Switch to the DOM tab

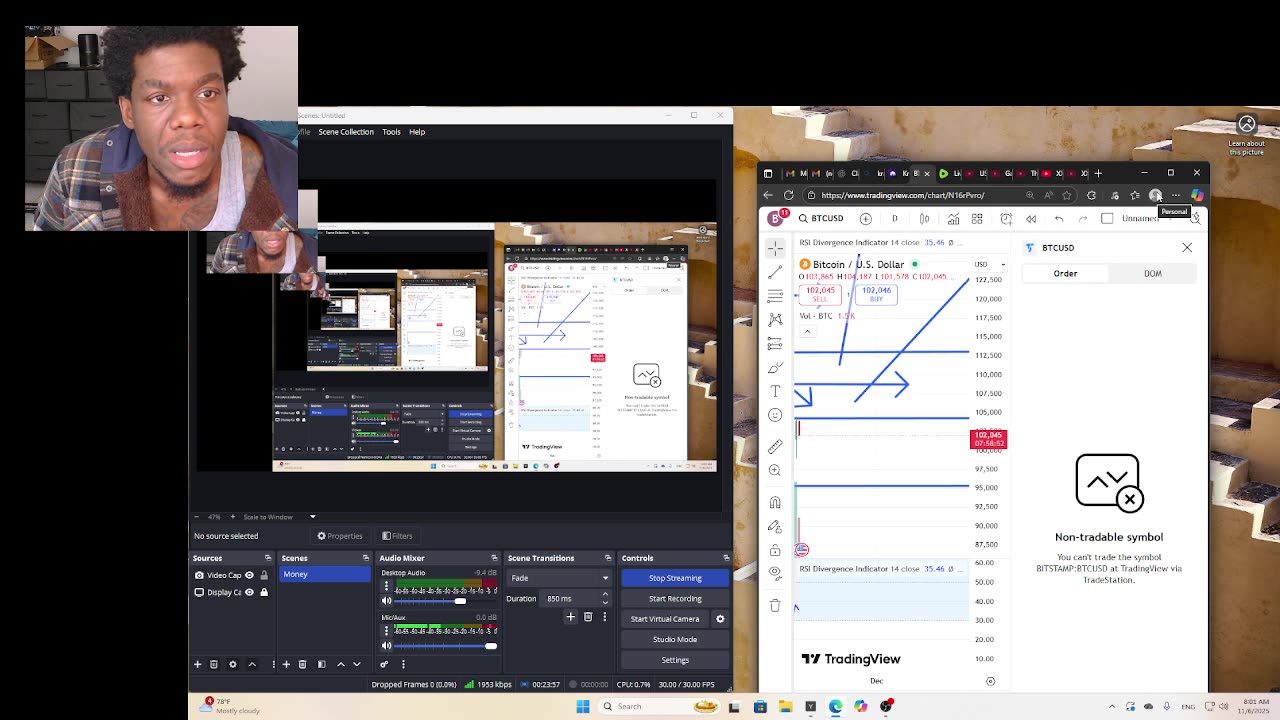[1153, 273]
